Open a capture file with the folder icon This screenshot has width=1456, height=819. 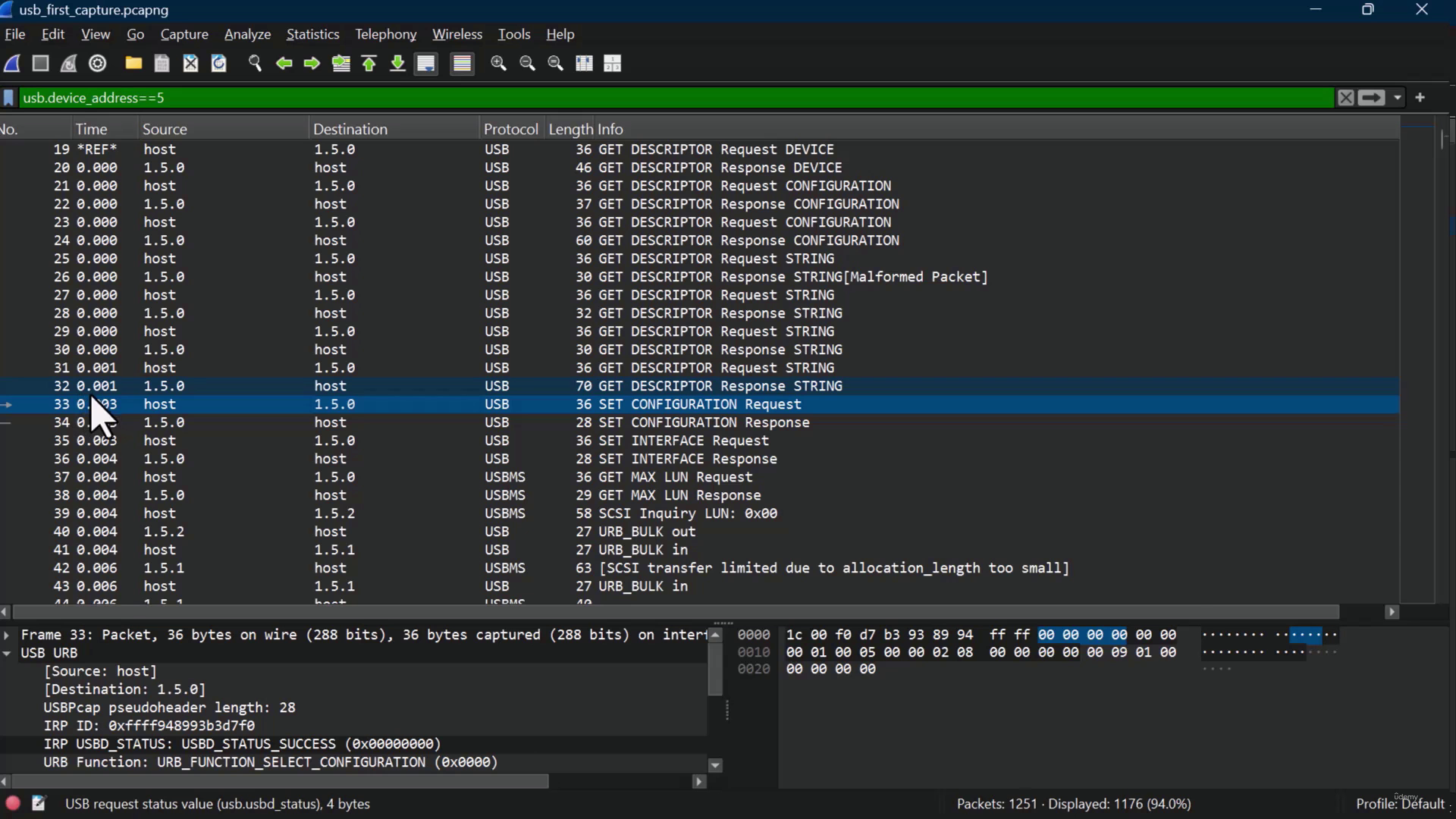pos(133,64)
